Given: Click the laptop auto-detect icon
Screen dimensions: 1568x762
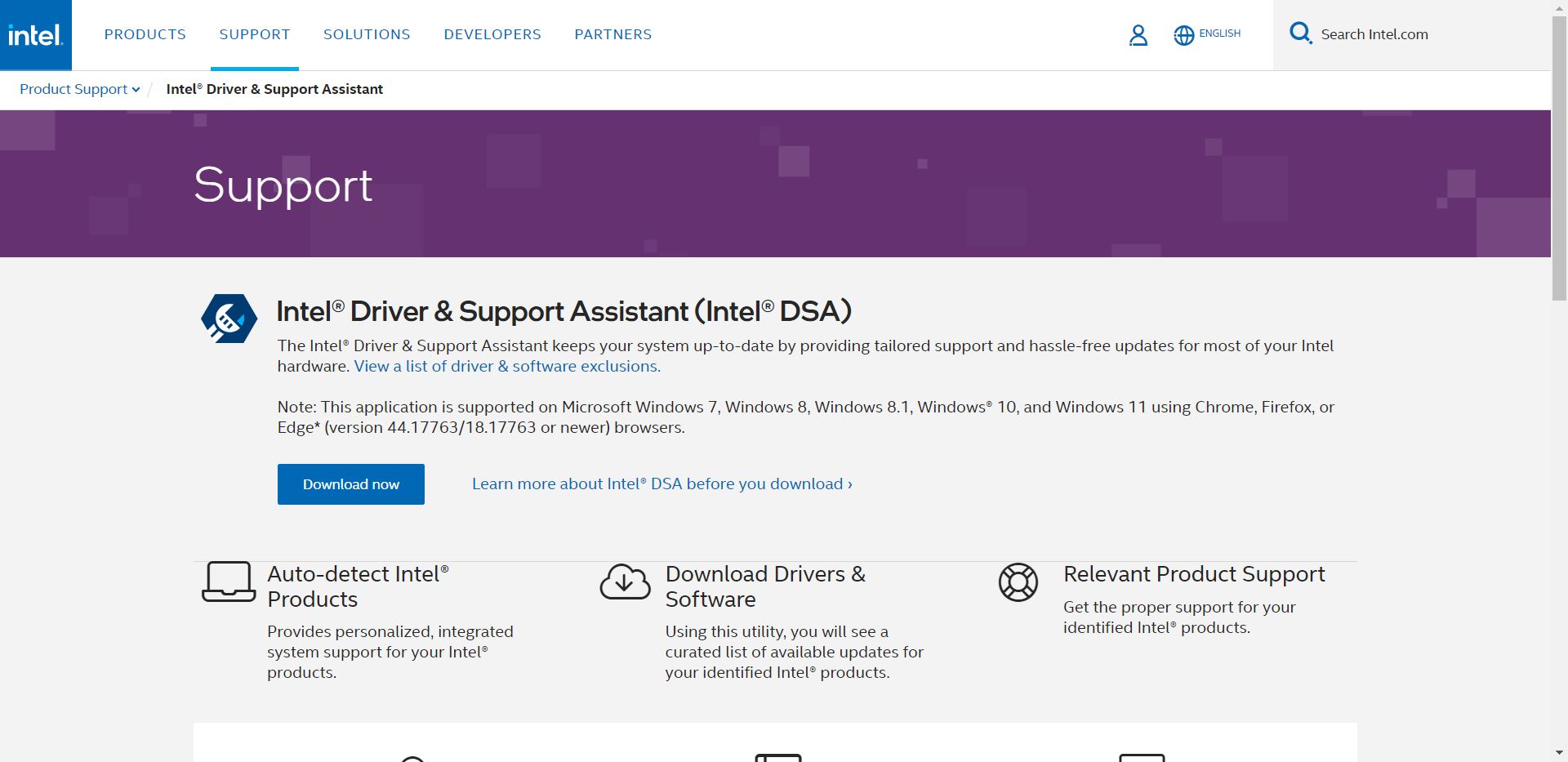Looking at the screenshot, I should coord(229,582).
